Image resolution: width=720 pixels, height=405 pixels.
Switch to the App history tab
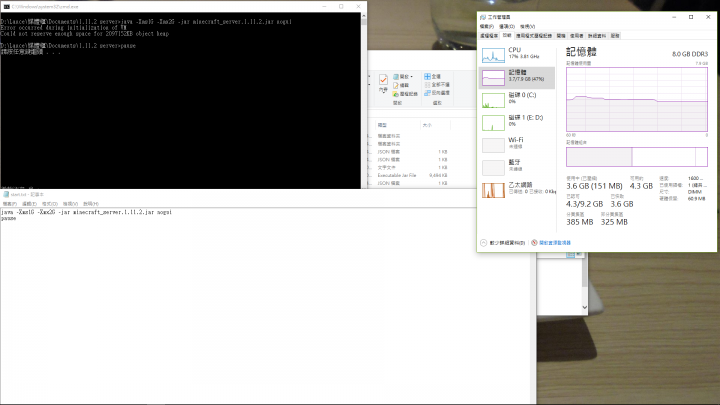point(534,36)
